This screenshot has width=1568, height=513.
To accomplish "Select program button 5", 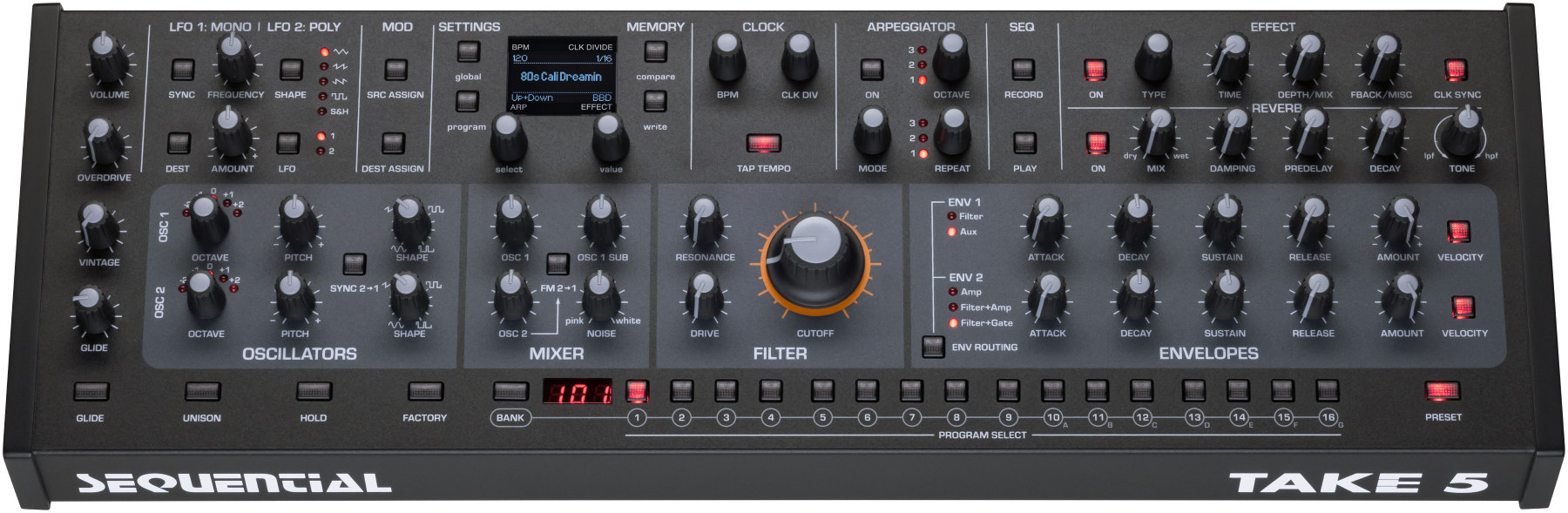I will 822,391.
